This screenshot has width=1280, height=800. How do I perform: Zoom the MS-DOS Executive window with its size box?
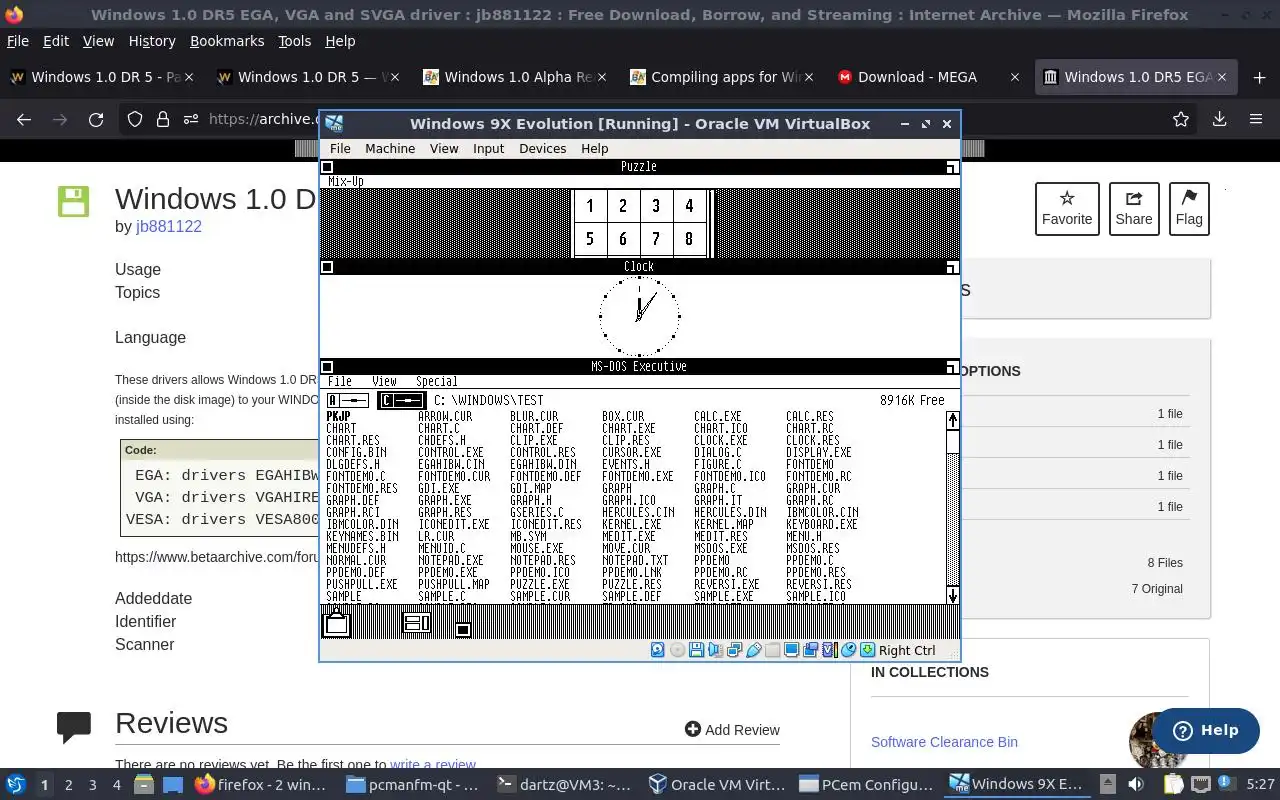tap(952, 367)
